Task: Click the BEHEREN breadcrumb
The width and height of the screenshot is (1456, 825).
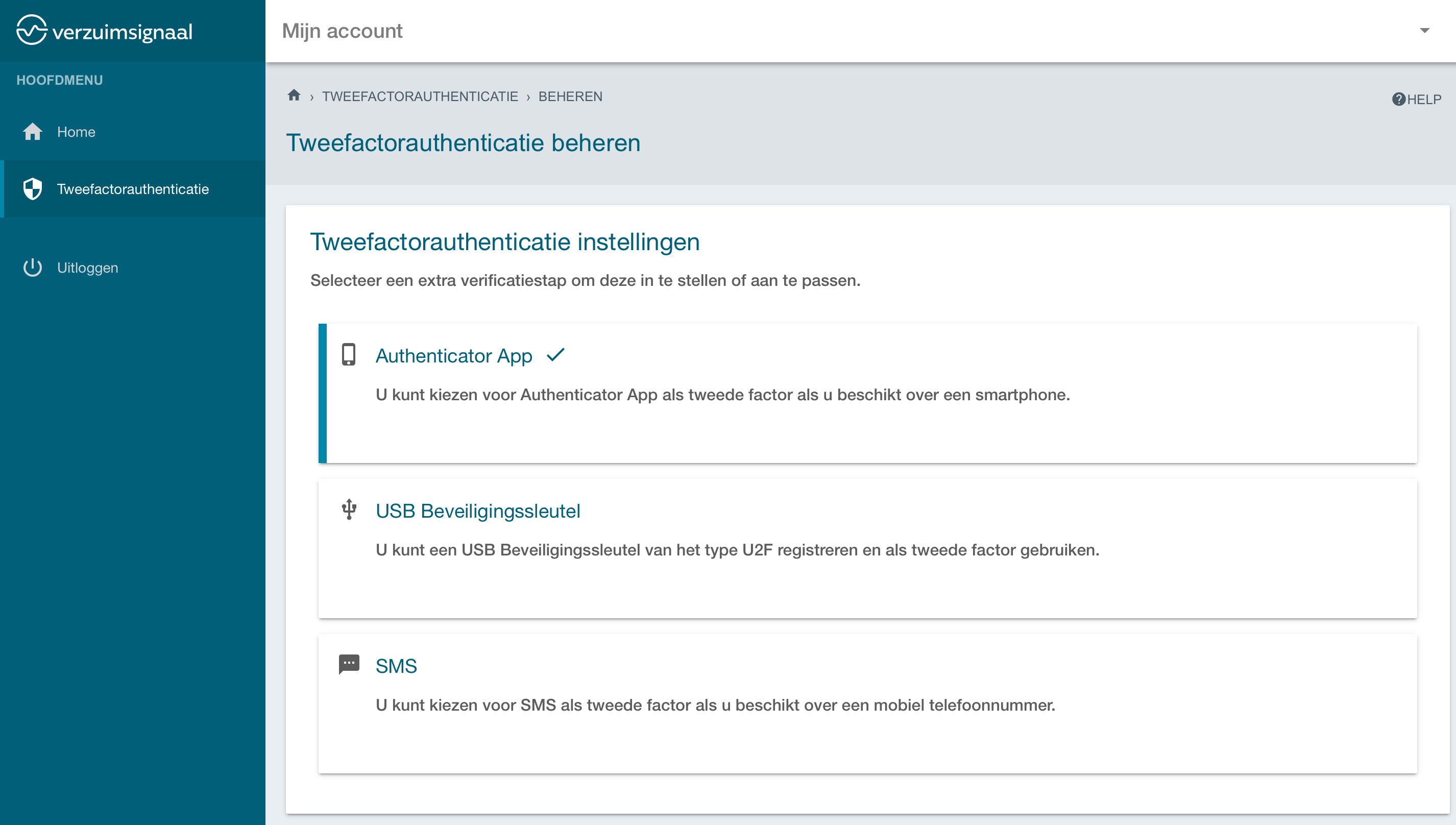Action: (x=570, y=96)
